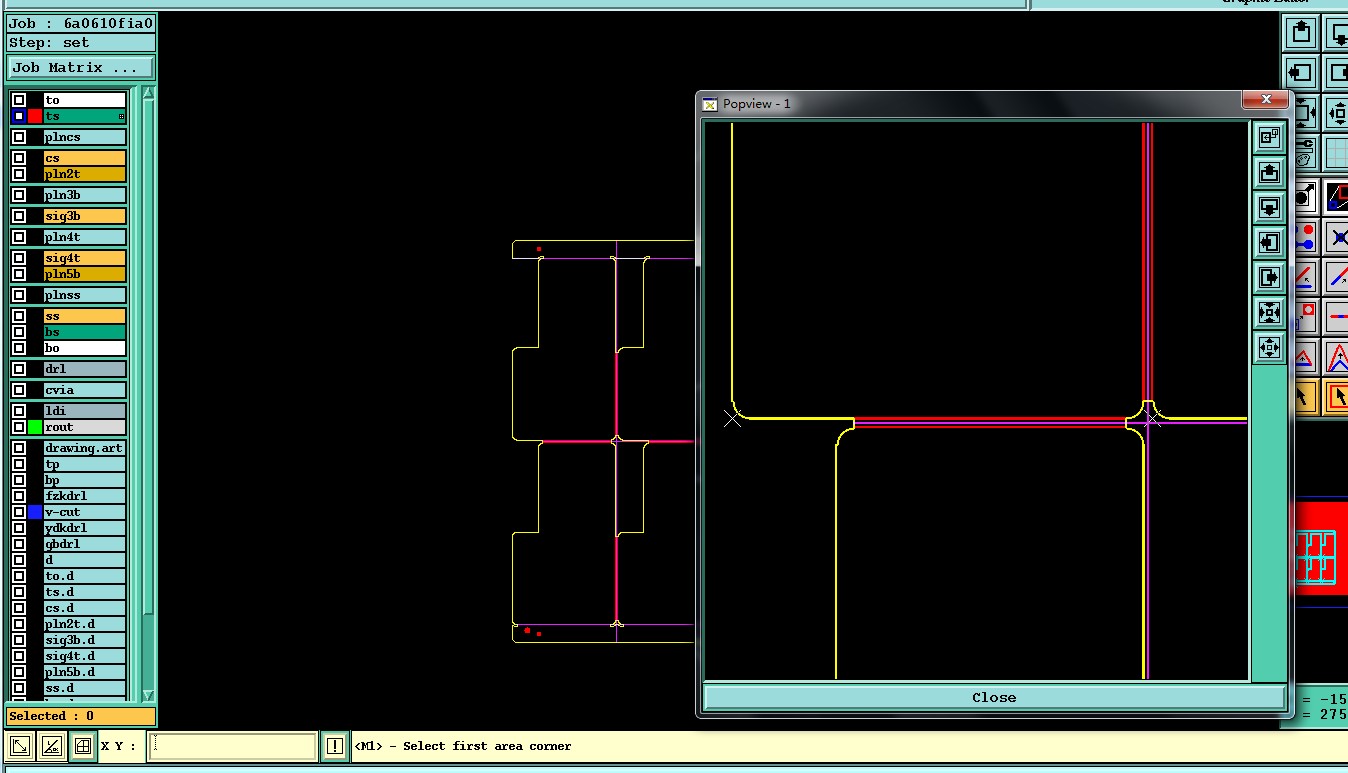1348x773 pixels.
Task: Pan right in the Popview window
Action: pyautogui.click(x=1269, y=278)
